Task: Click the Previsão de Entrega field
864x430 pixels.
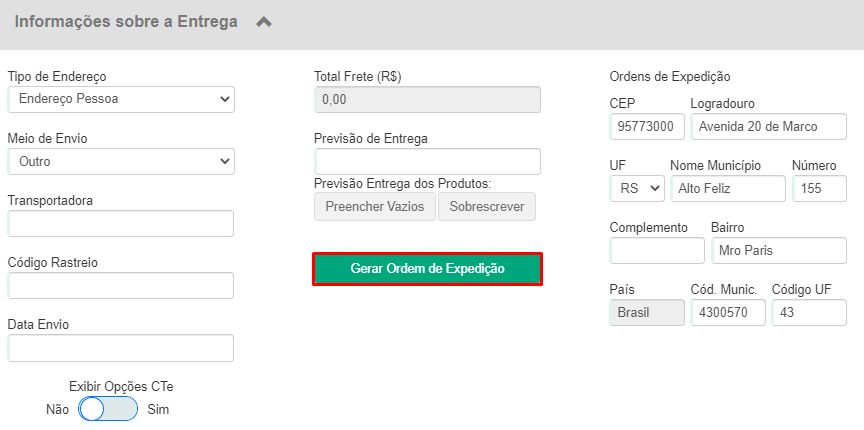Action: click(x=428, y=162)
